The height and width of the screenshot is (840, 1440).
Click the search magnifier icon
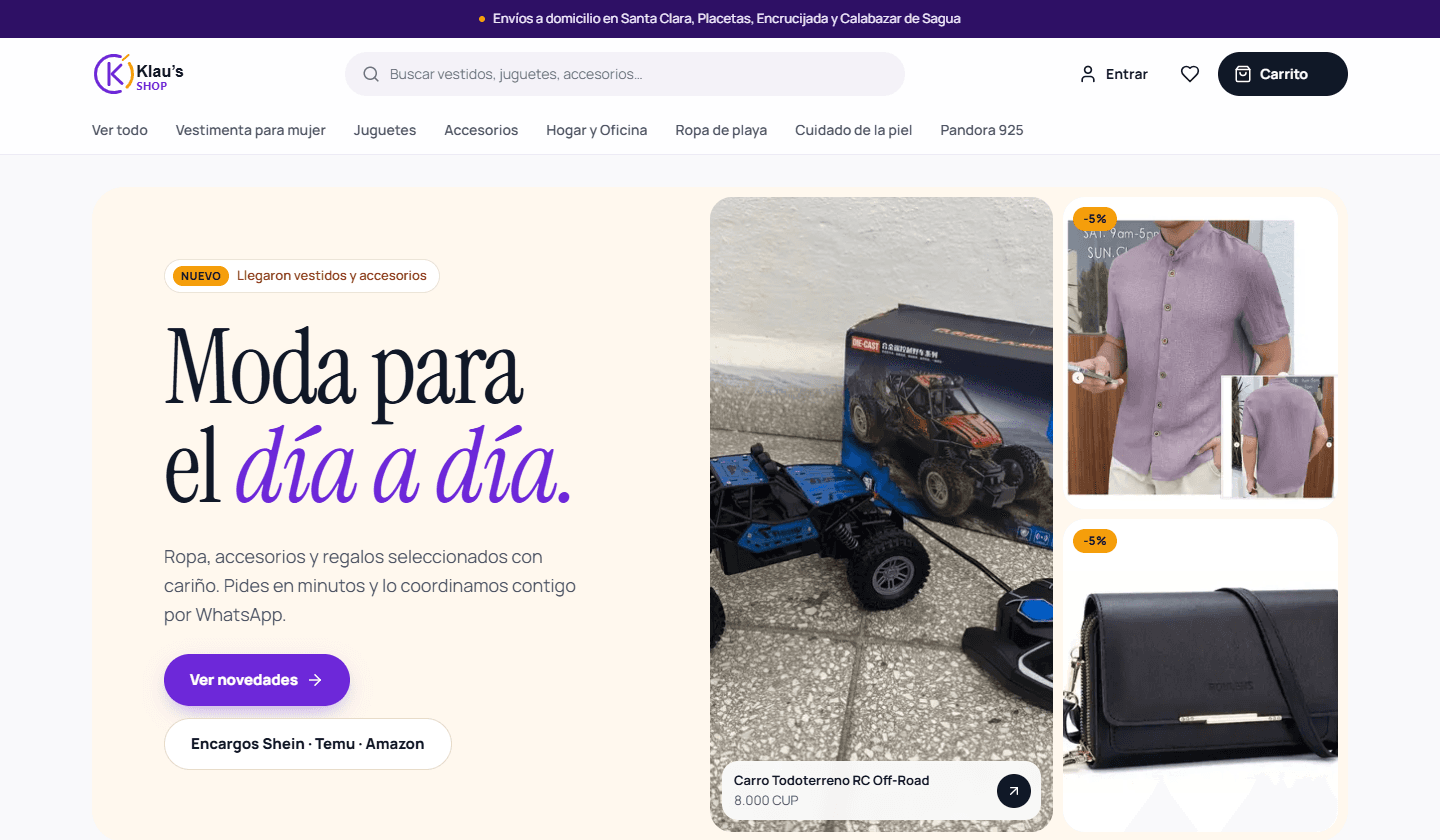pos(371,74)
